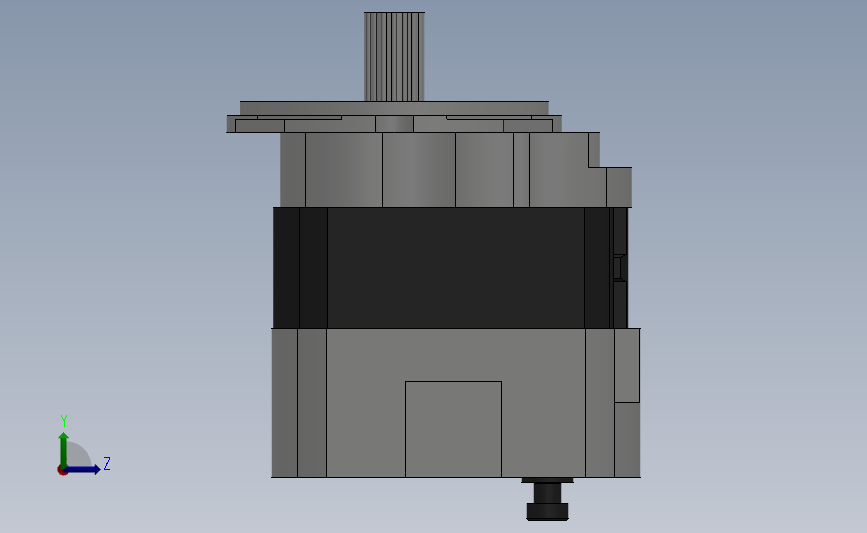Click the Z label of the coordinate triad
This screenshot has width=867, height=533.
point(107,463)
